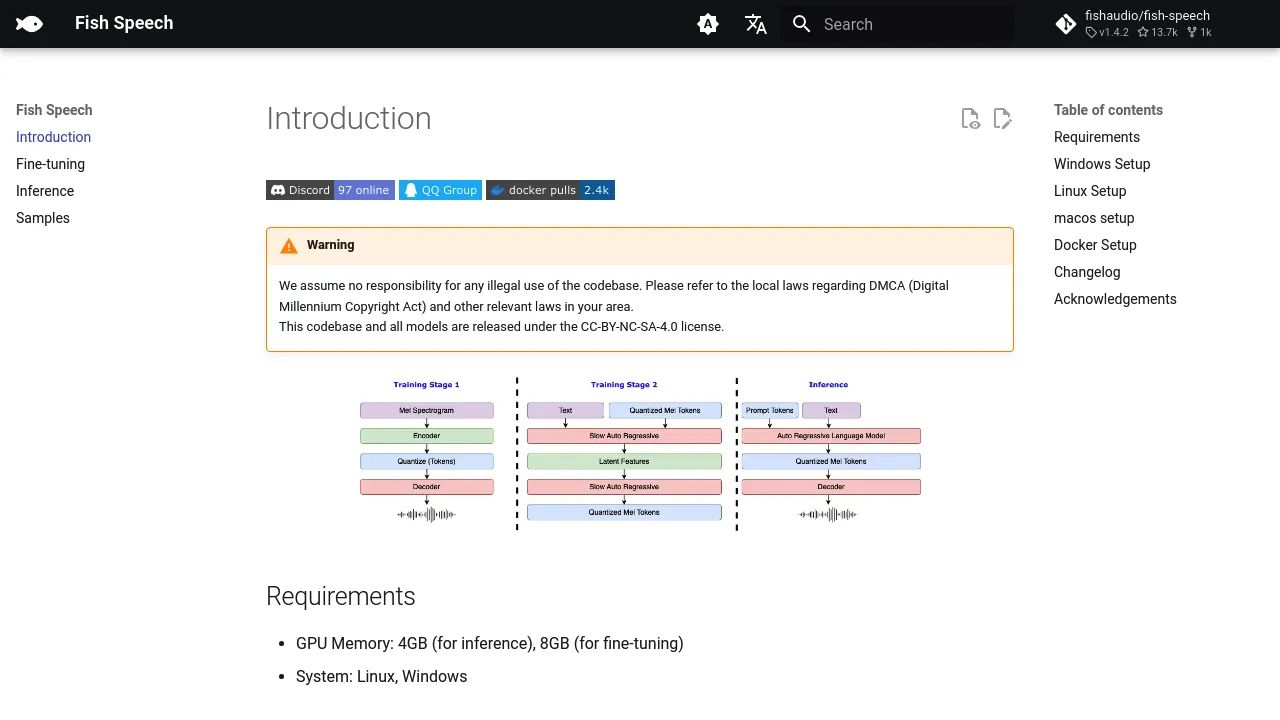Image resolution: width=1280 pixels, height=720 pixels.
Task: Go to the Inference page
Action: (x=45, y=191)
